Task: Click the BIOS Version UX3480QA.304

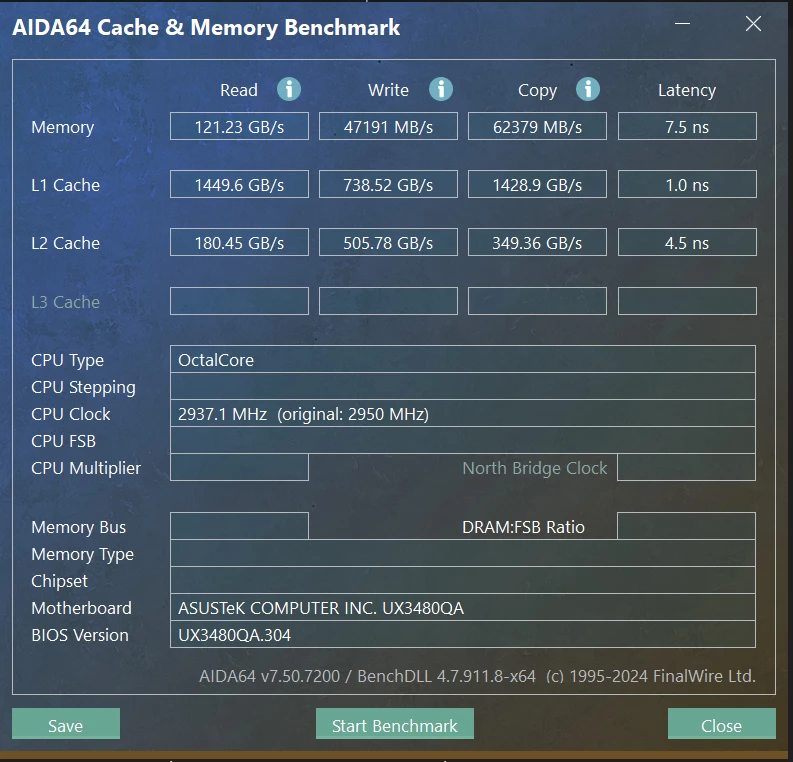Action: pos(463,634)
